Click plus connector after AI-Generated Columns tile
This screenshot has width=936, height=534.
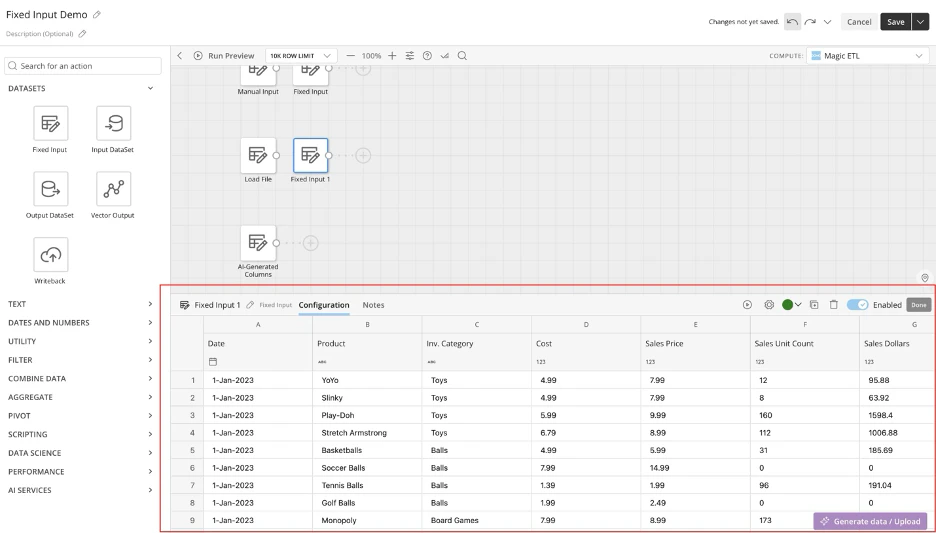pyautogui.click(x=310, y=243)
